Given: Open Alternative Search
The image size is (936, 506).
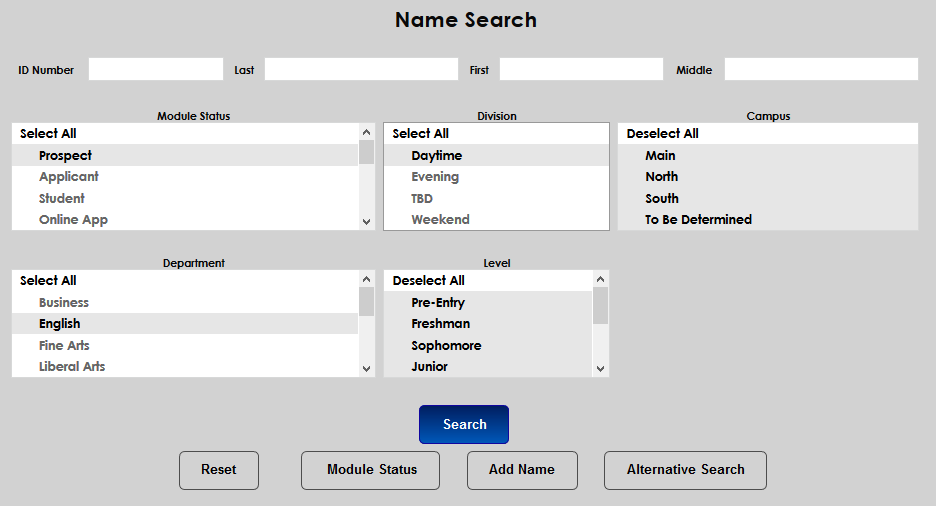Looking at the screenshot, I should pos(685,470).
